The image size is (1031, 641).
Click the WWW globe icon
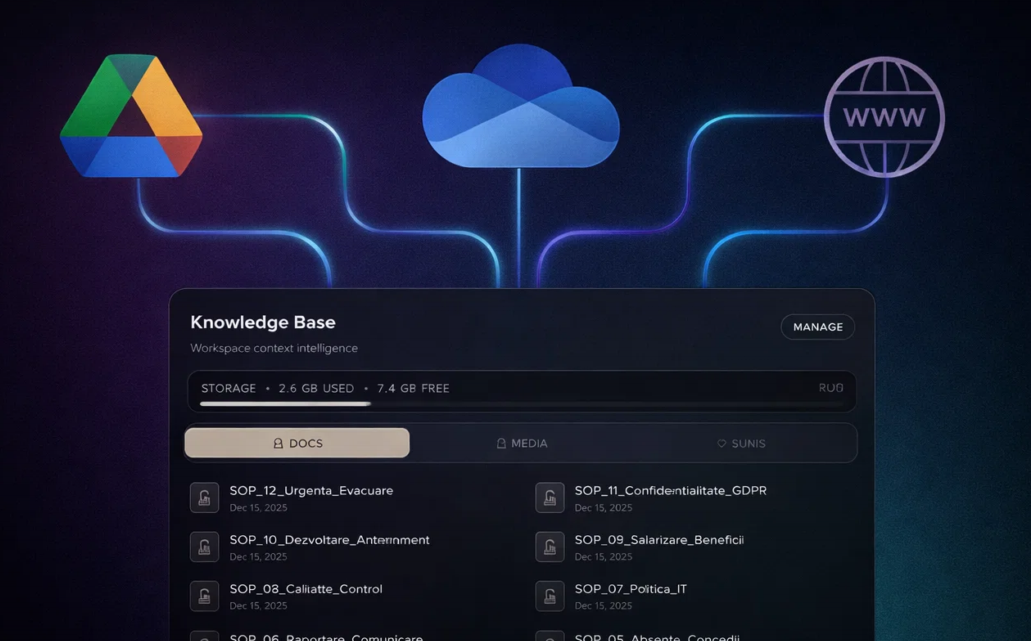coord(884,117)
